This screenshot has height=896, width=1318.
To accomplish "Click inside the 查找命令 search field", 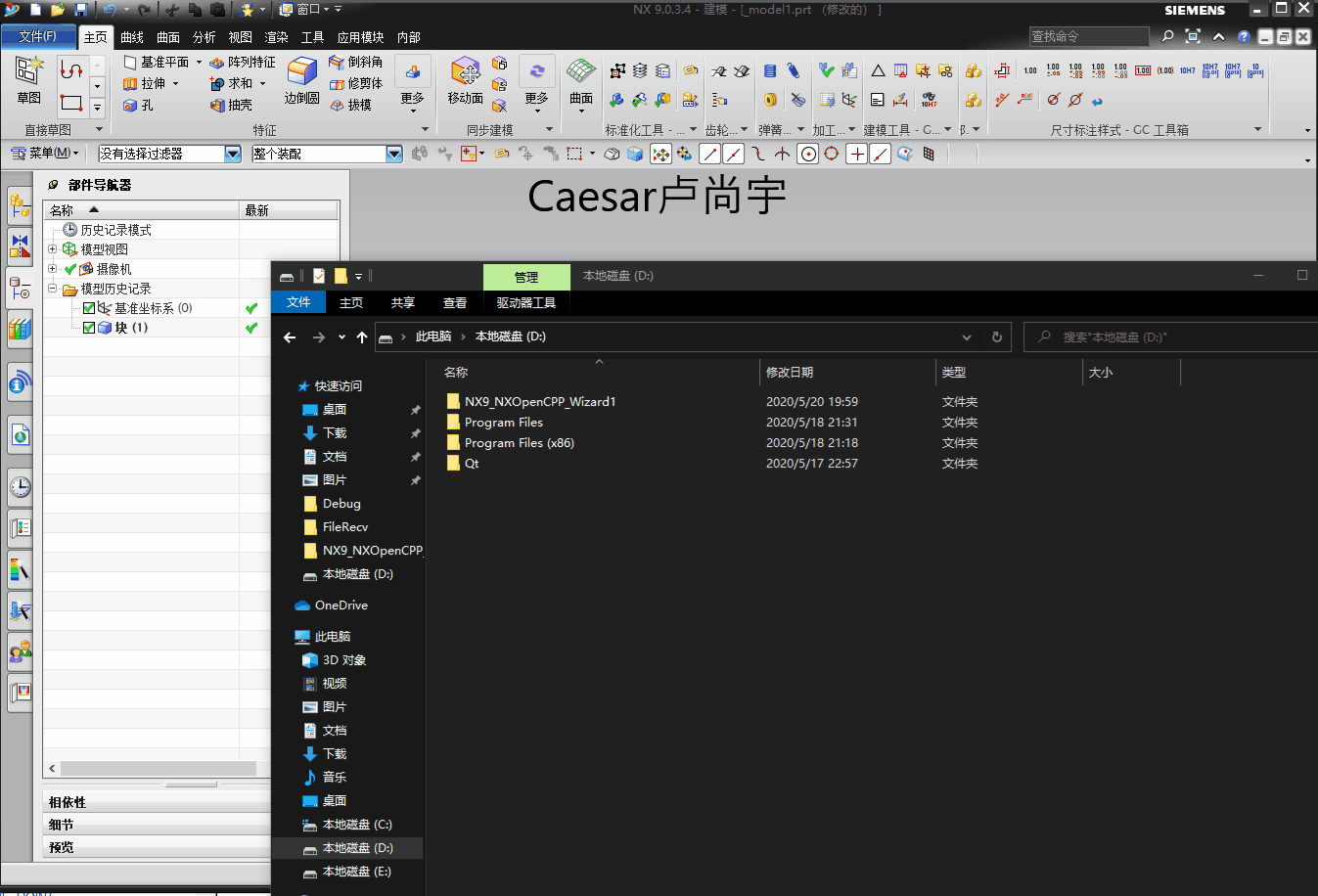I will point(1088,35).
